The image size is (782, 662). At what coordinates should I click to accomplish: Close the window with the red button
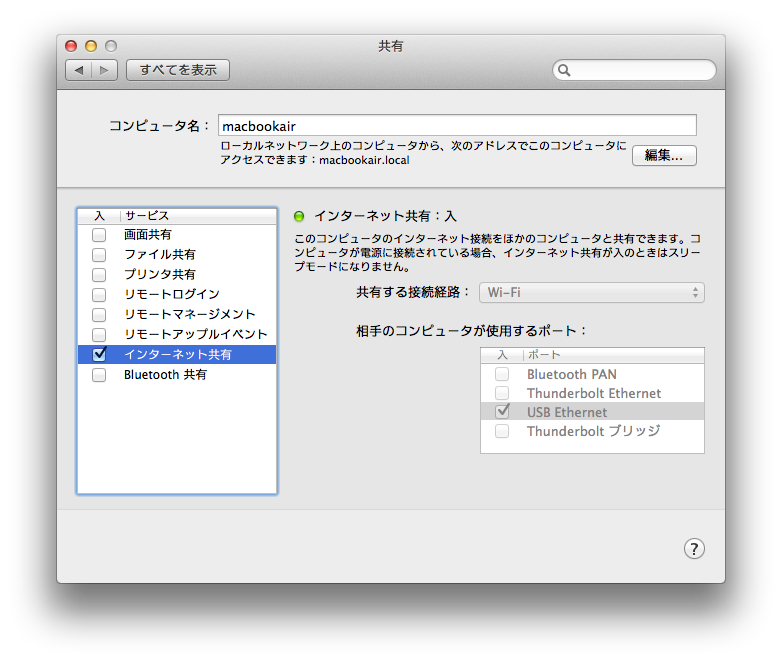tap(71, 46)
